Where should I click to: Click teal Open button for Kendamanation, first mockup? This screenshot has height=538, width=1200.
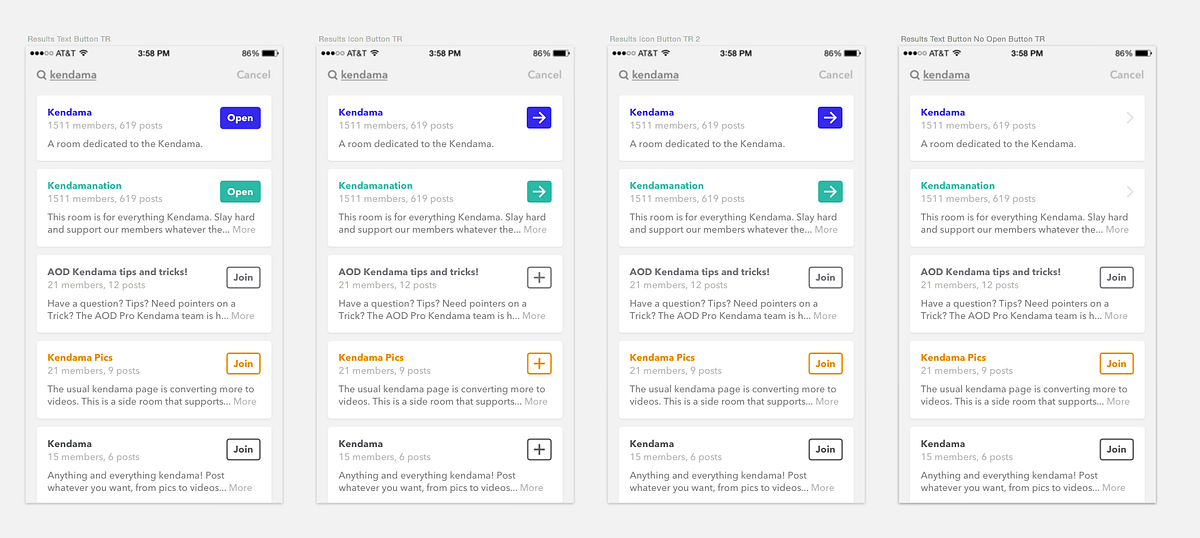point(240,191)
